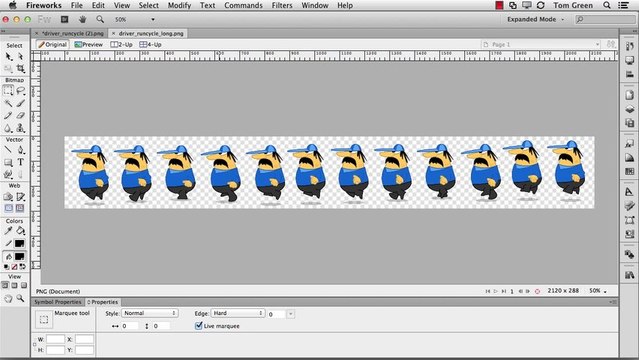Set default stroke and fill colors

coord(6,267)
